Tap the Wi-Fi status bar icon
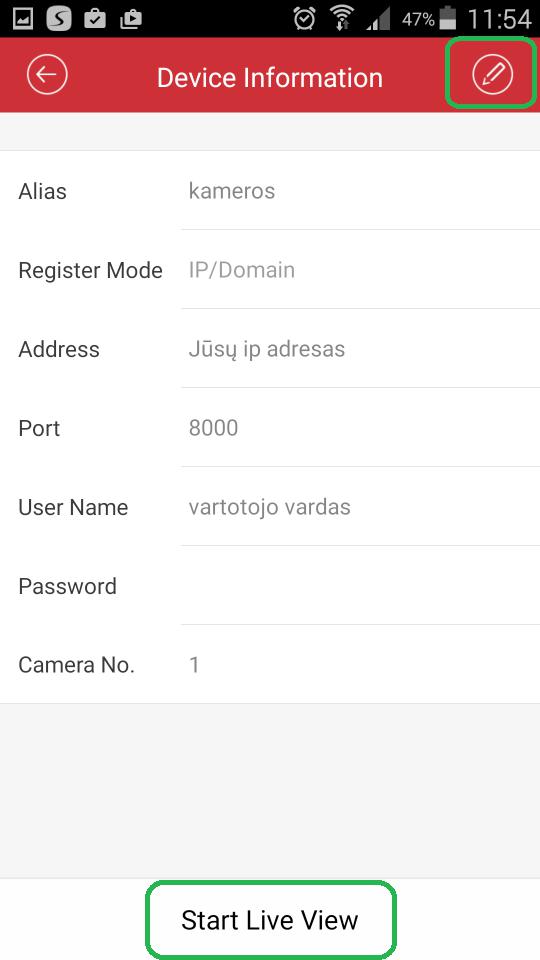 (x=342, y=19)
